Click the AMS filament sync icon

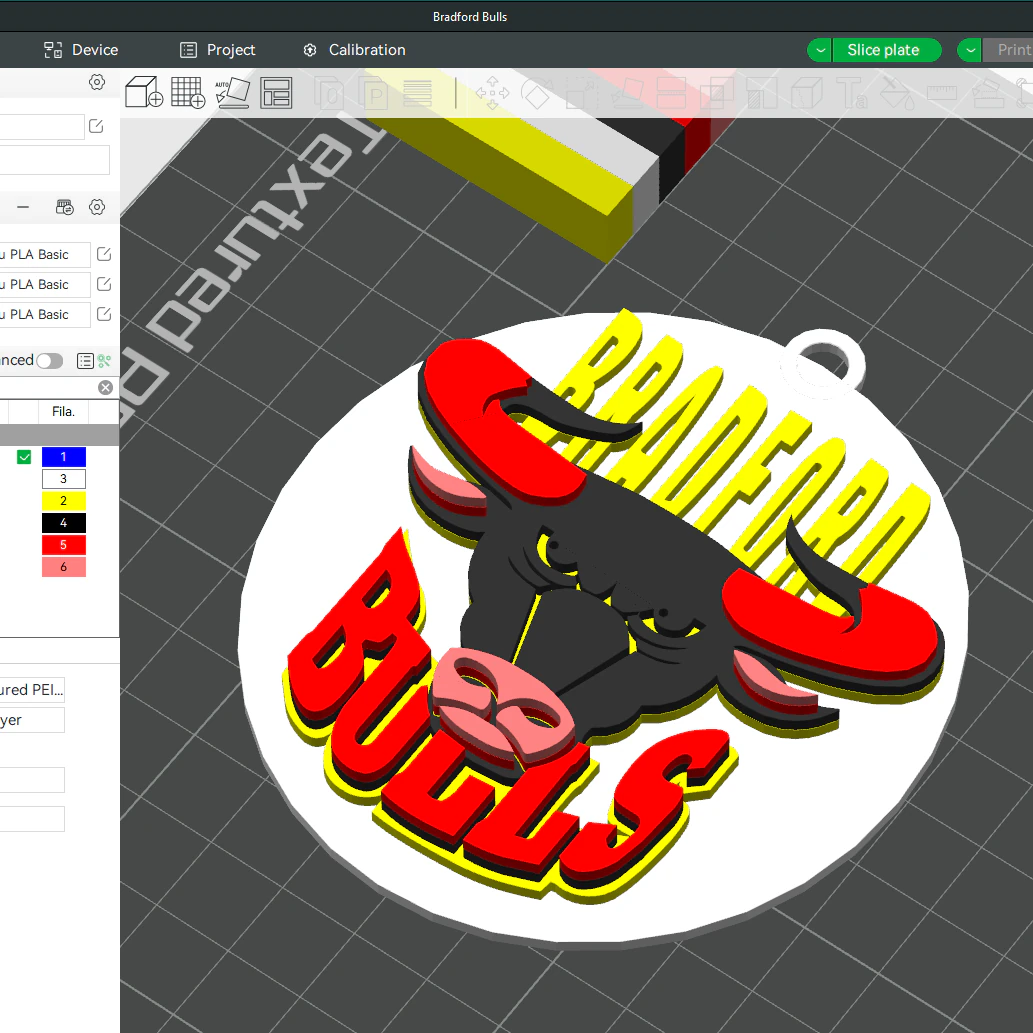point(65,208)
